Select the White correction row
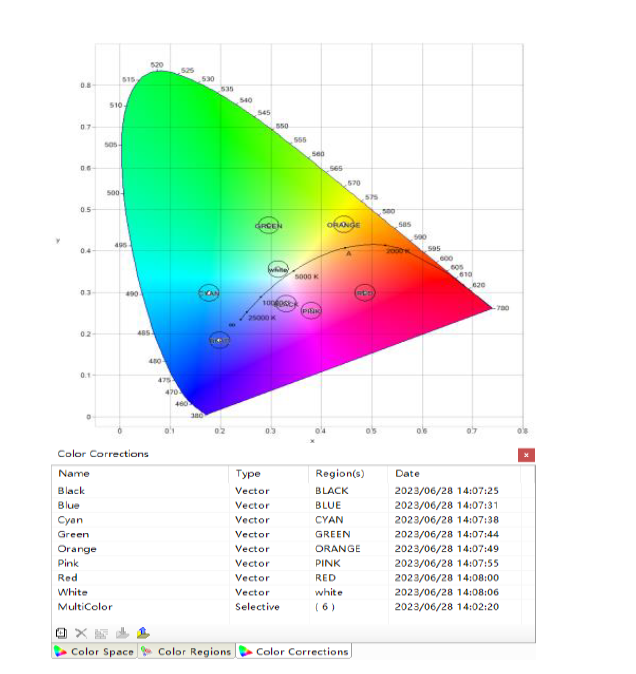Viewport: 636px width, 674px height. [294, 592]
